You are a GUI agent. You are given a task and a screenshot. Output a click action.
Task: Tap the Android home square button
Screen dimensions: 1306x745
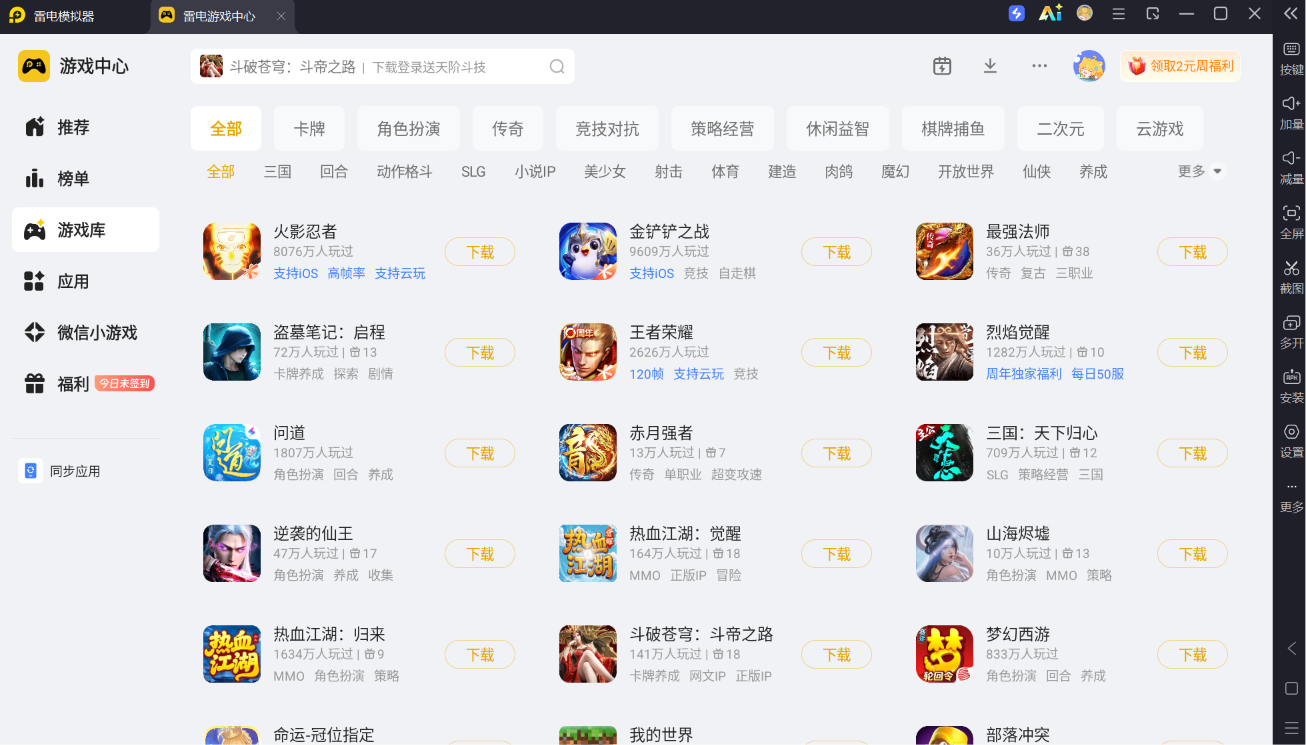coord(1291,688)
